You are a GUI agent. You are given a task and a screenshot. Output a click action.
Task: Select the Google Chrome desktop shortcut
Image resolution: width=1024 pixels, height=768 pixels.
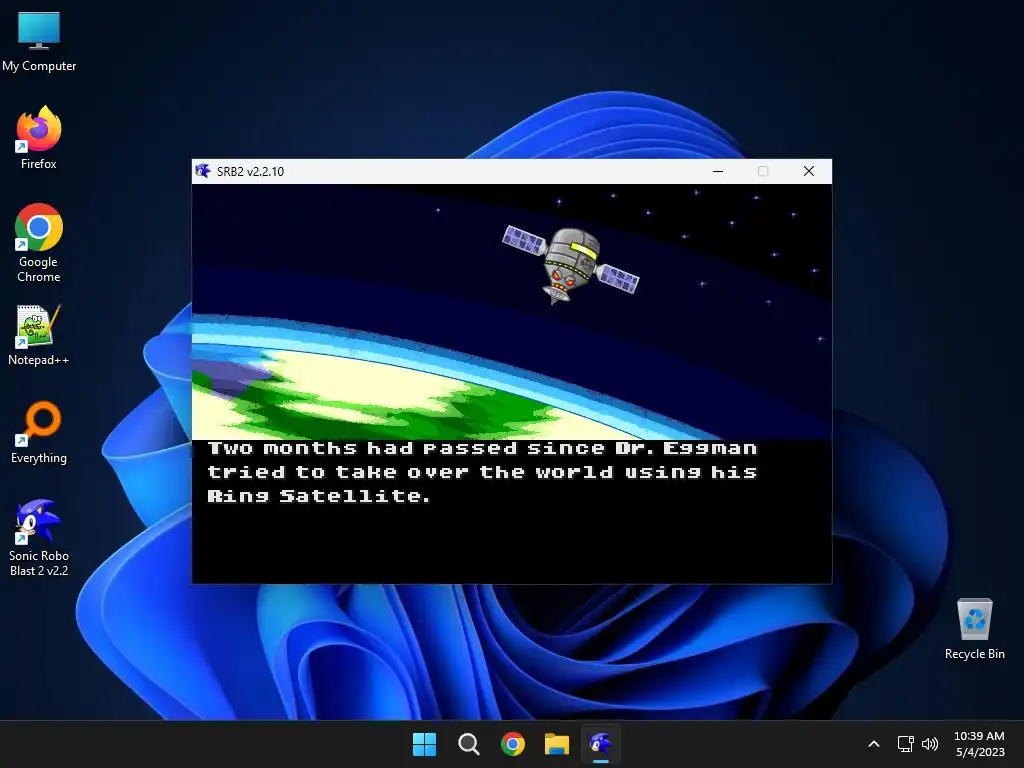point(39,243)
